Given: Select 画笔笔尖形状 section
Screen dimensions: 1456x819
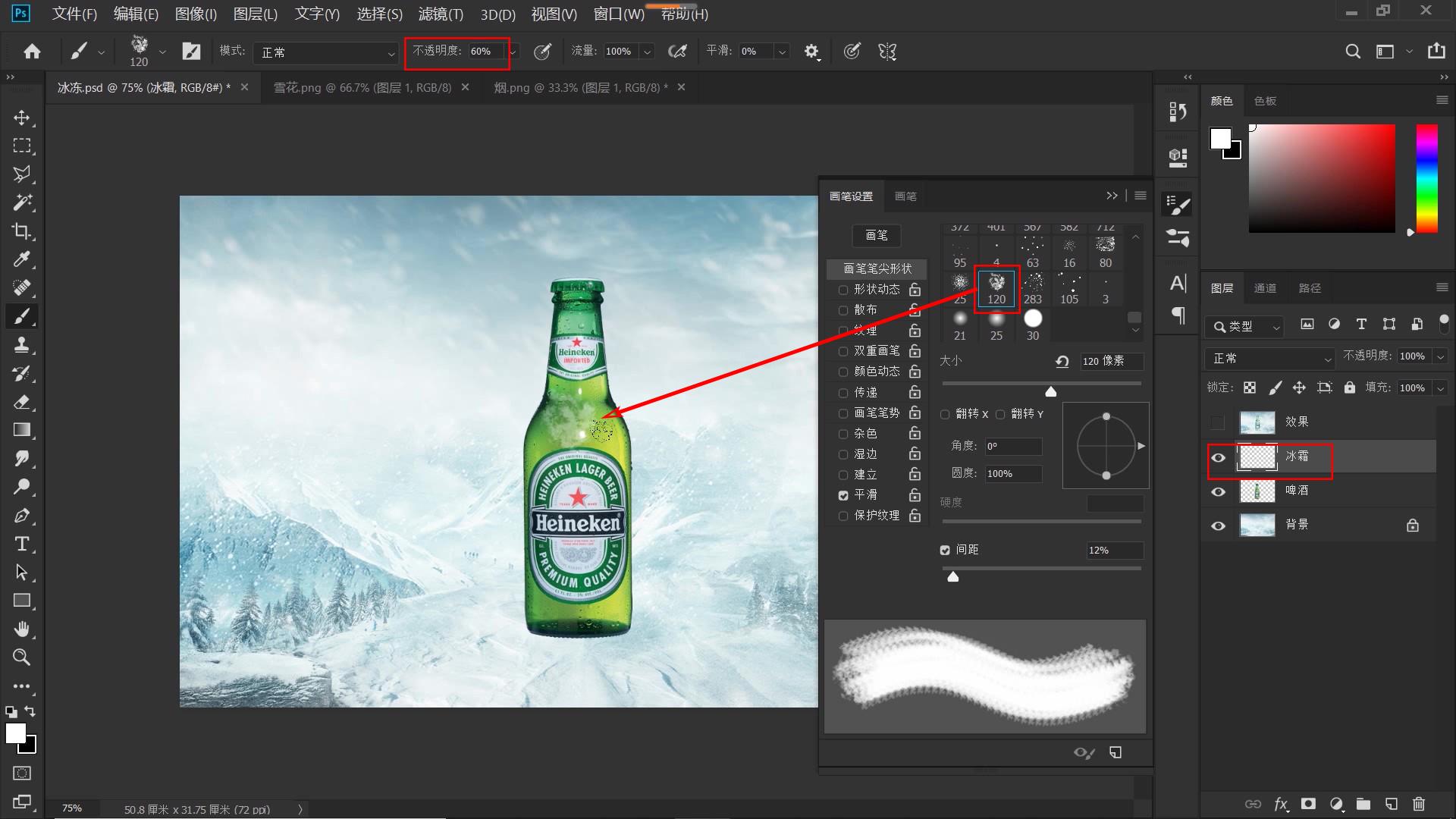Looking at the screenshot, I should [x=877, y=268].
